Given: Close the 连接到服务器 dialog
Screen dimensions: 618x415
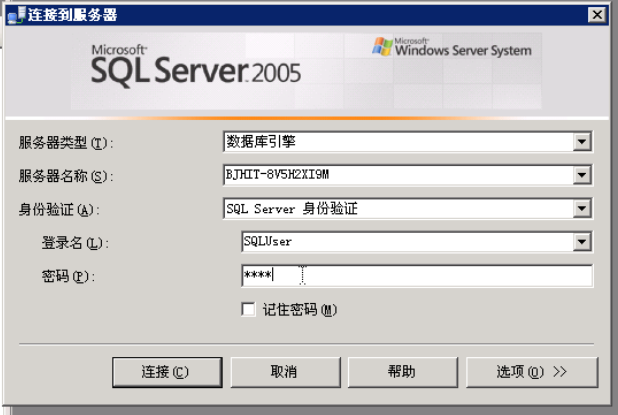Looking at the screenshot, I should click(x=597, y=15).
